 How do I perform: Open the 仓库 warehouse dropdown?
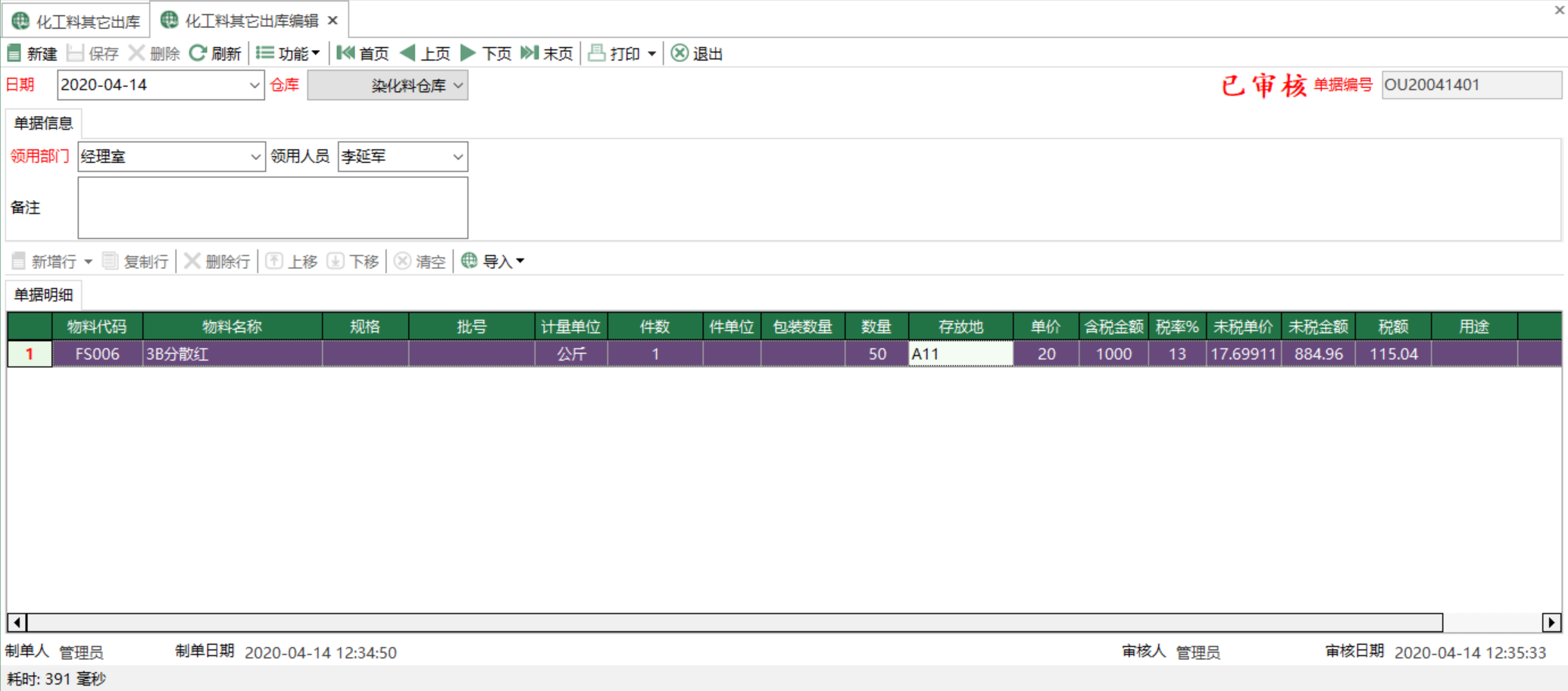pos(458,85)
